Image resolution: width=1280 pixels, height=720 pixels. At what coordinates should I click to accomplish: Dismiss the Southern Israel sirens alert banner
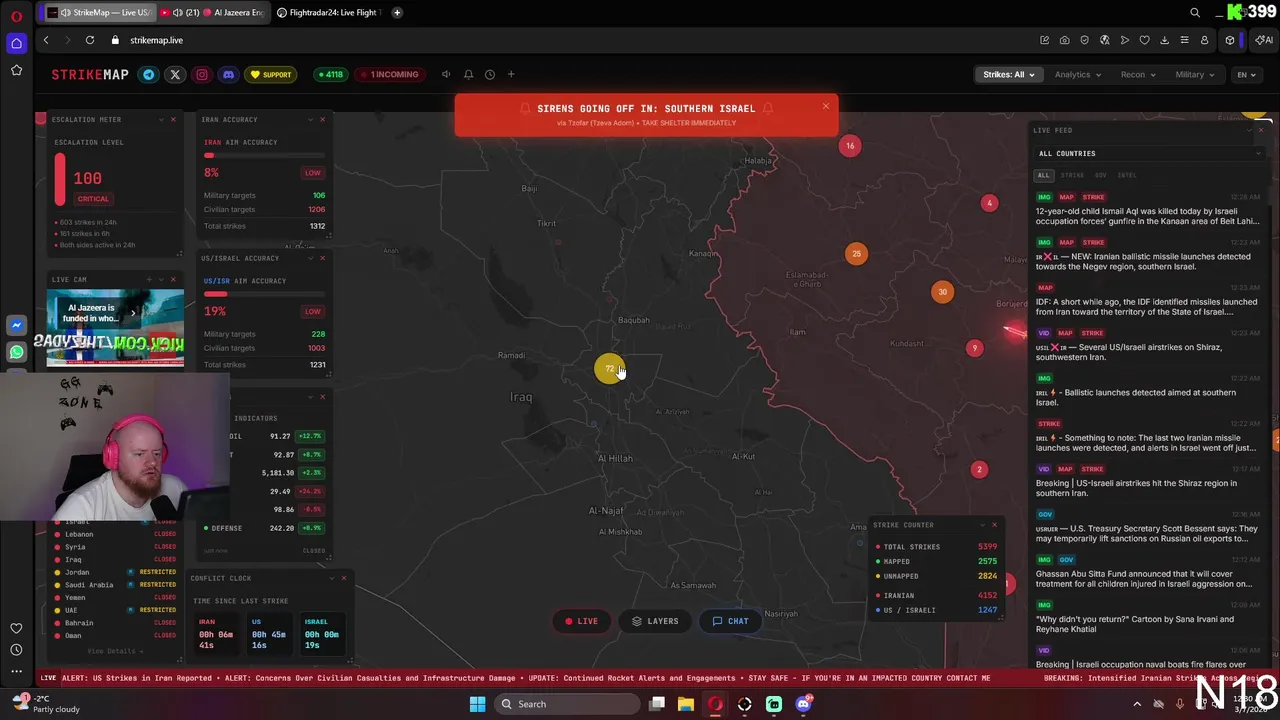pyautogui.click(x=826, y=106)
